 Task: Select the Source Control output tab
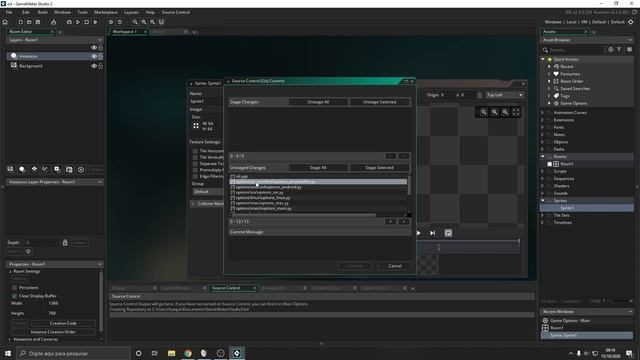coord(226,288)
